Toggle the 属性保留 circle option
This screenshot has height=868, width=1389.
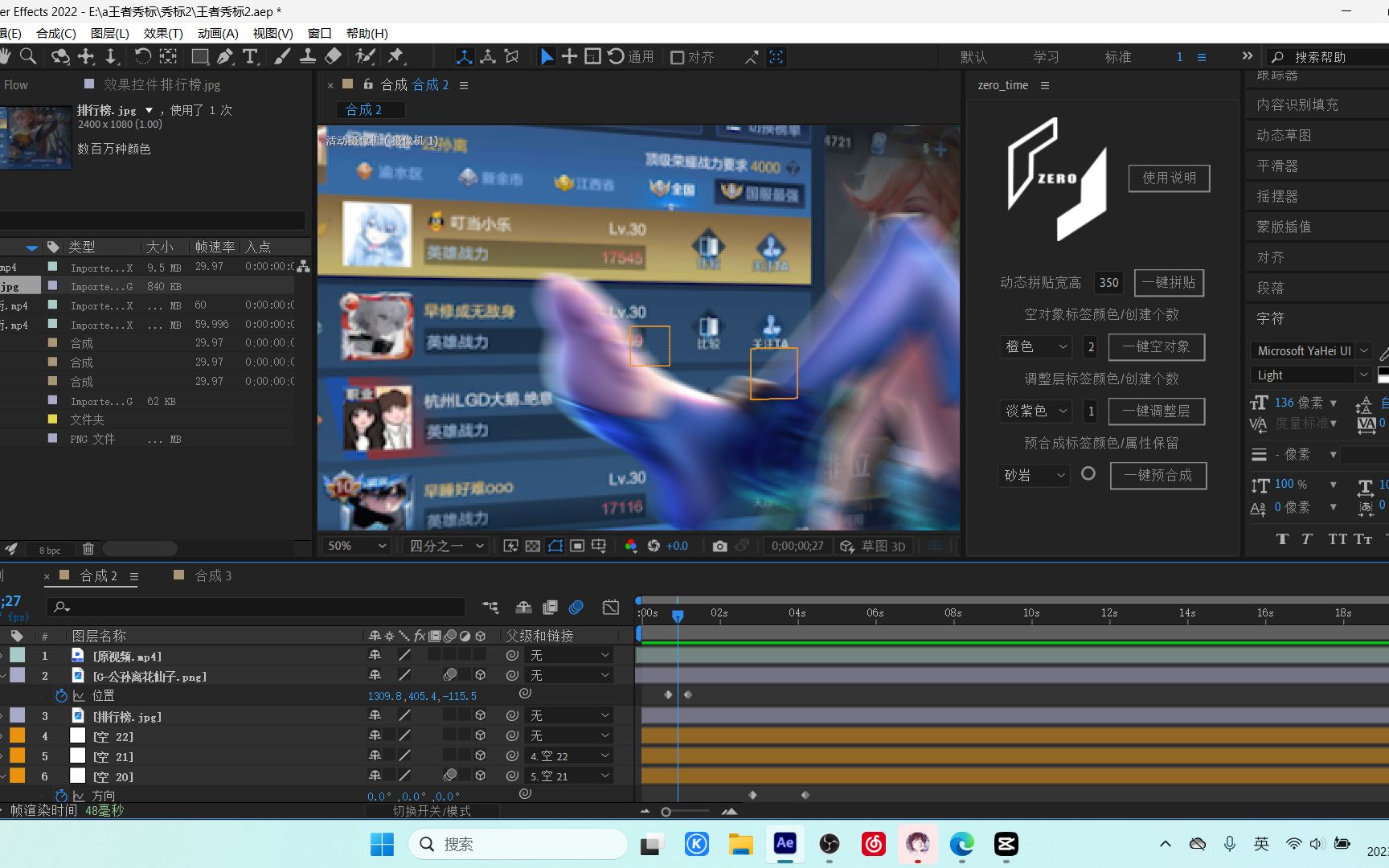click(1088, 474)
